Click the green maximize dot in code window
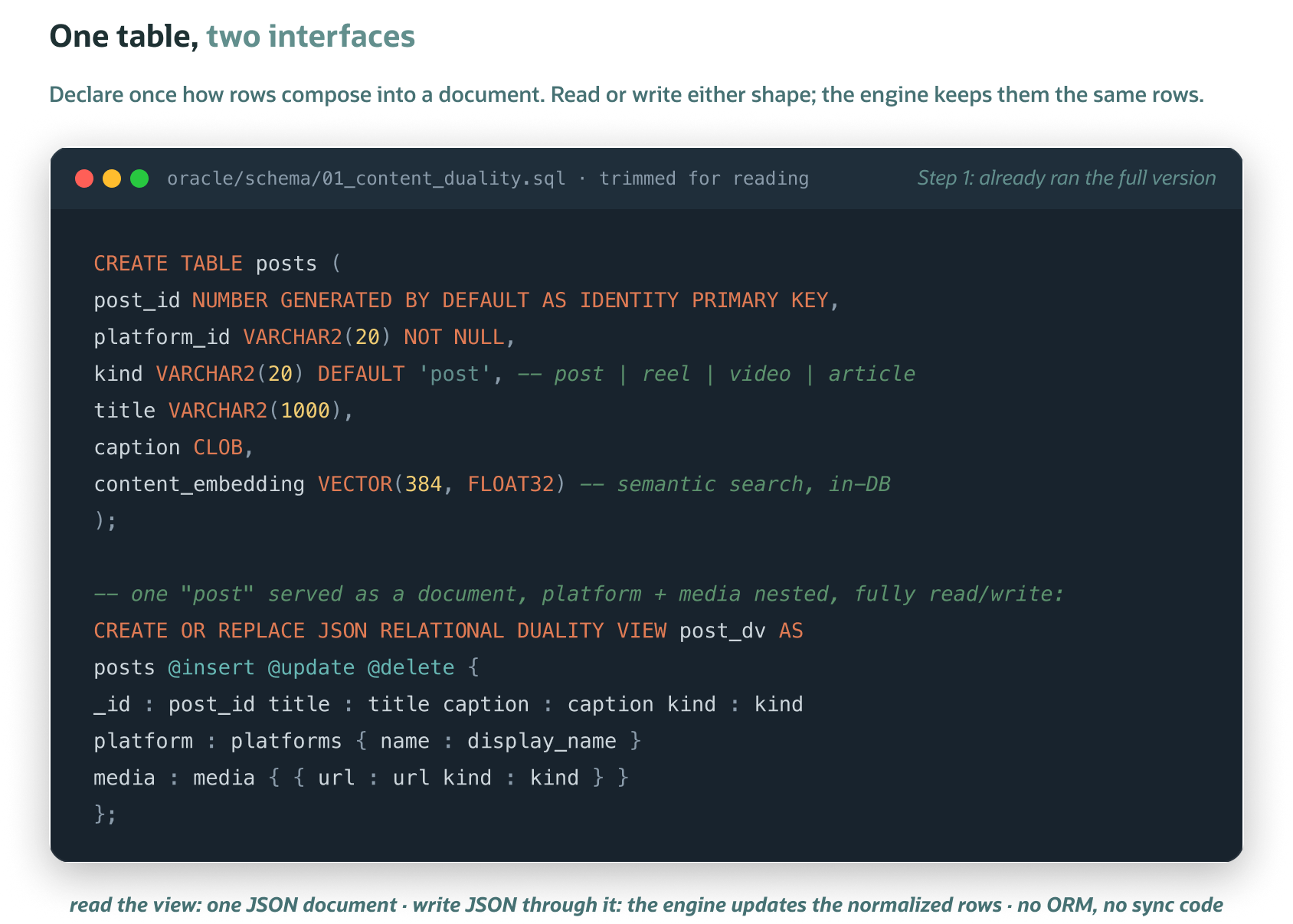 [x=139, y=179]
